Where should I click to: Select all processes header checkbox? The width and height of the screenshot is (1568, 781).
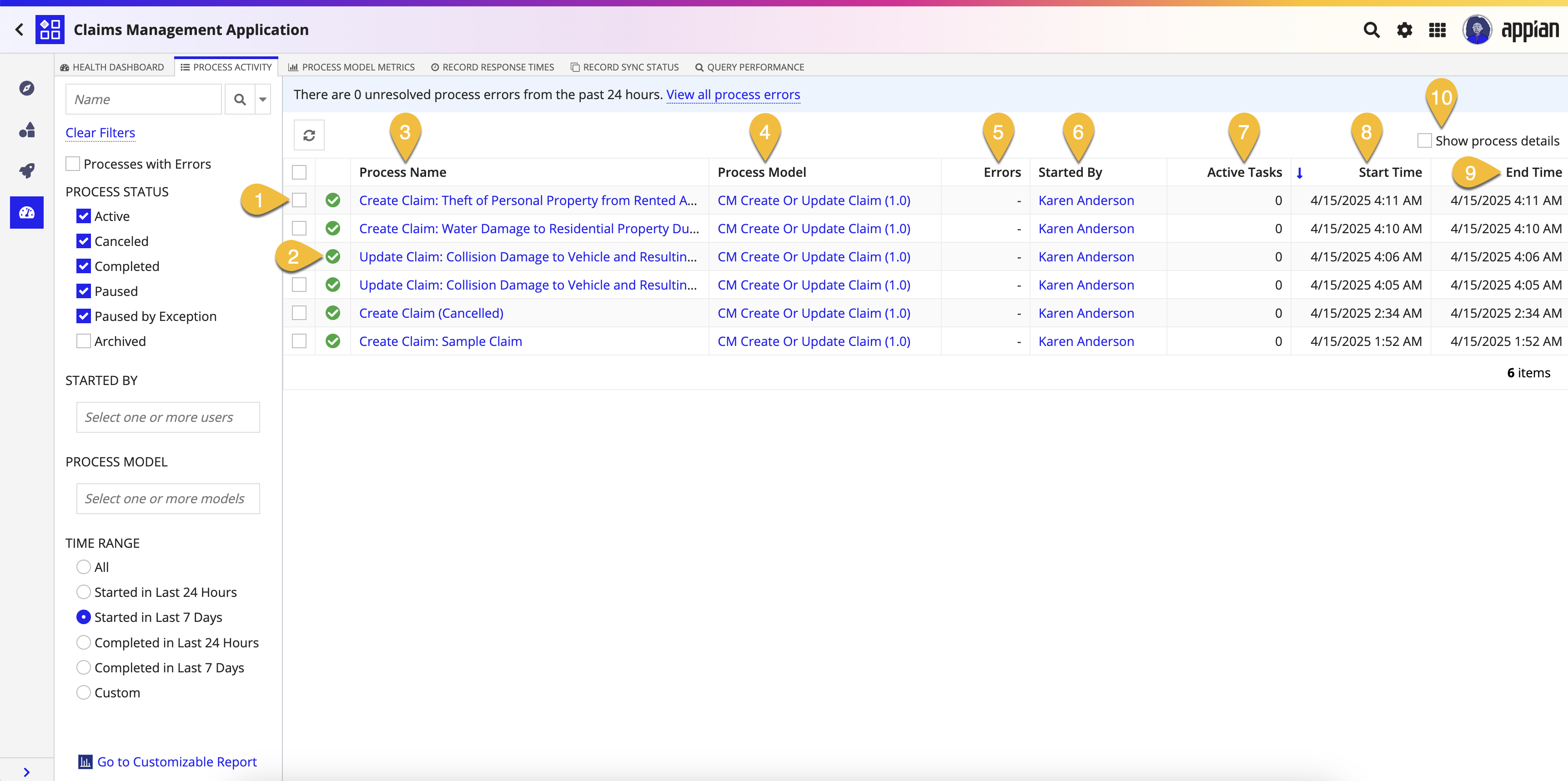300,172
